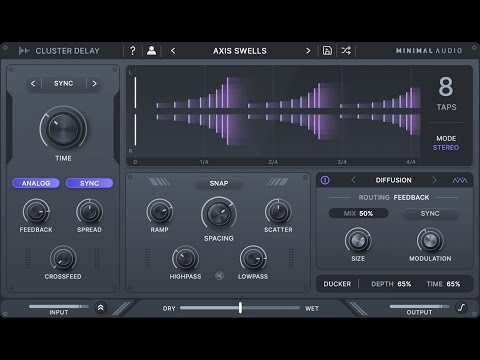Toggle the Diffusion SYNC button

click(x=430, y=213)
